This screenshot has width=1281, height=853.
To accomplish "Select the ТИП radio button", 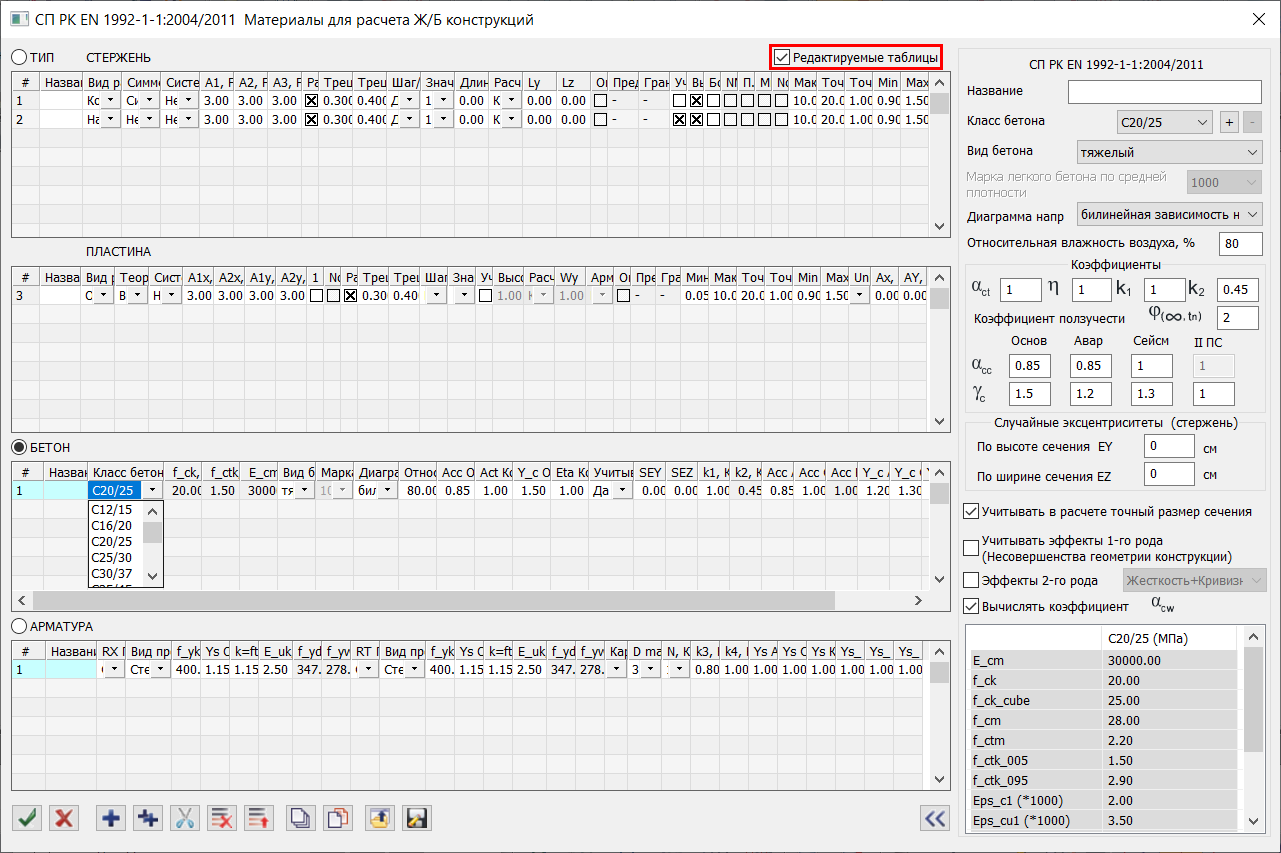I will coord(19,57).
